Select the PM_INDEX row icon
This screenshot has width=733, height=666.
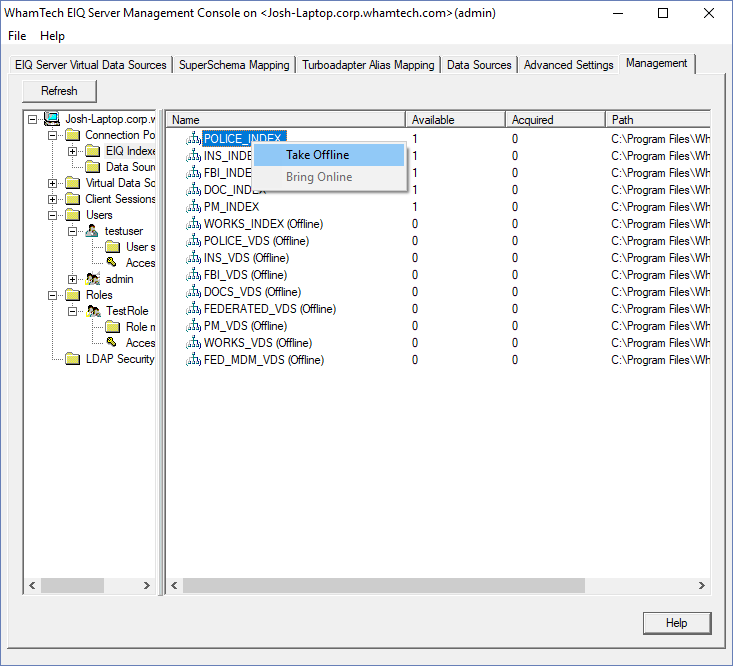coord(193,207)
